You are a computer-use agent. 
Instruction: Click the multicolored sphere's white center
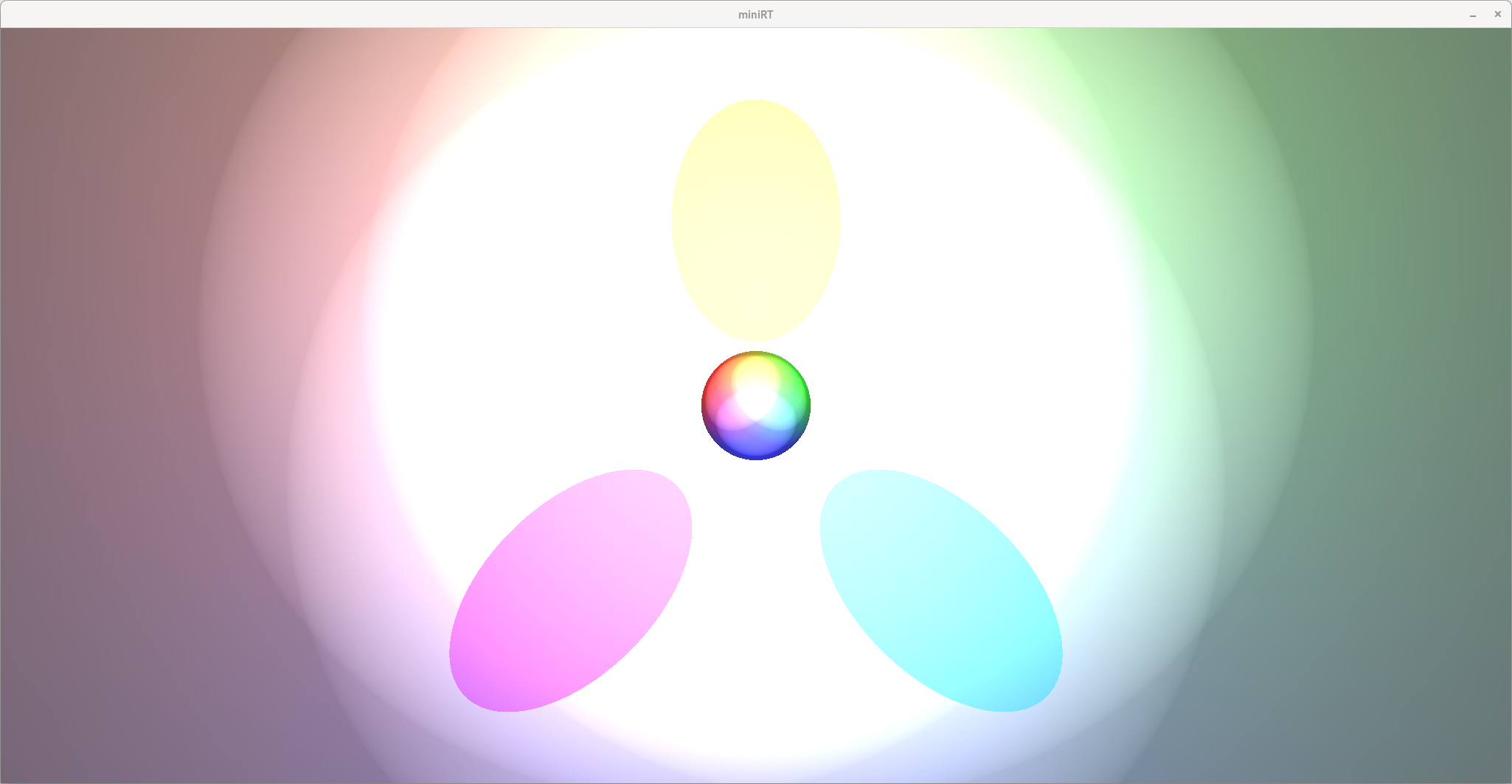(755, 400)
